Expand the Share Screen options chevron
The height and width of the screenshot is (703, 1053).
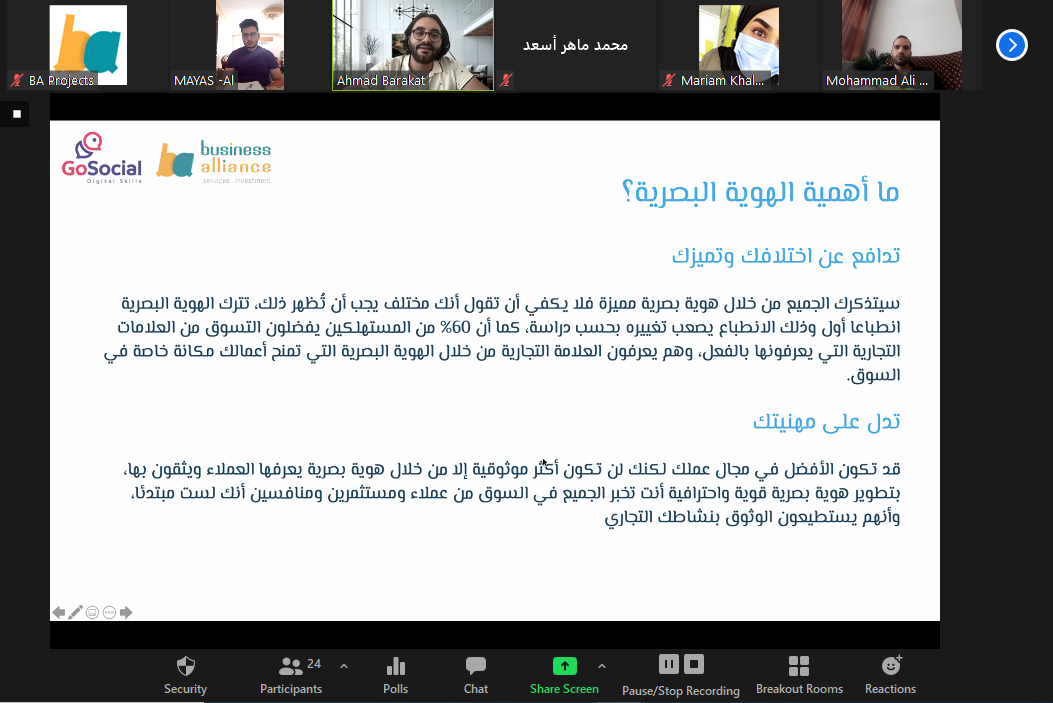[x=602, y=665]
